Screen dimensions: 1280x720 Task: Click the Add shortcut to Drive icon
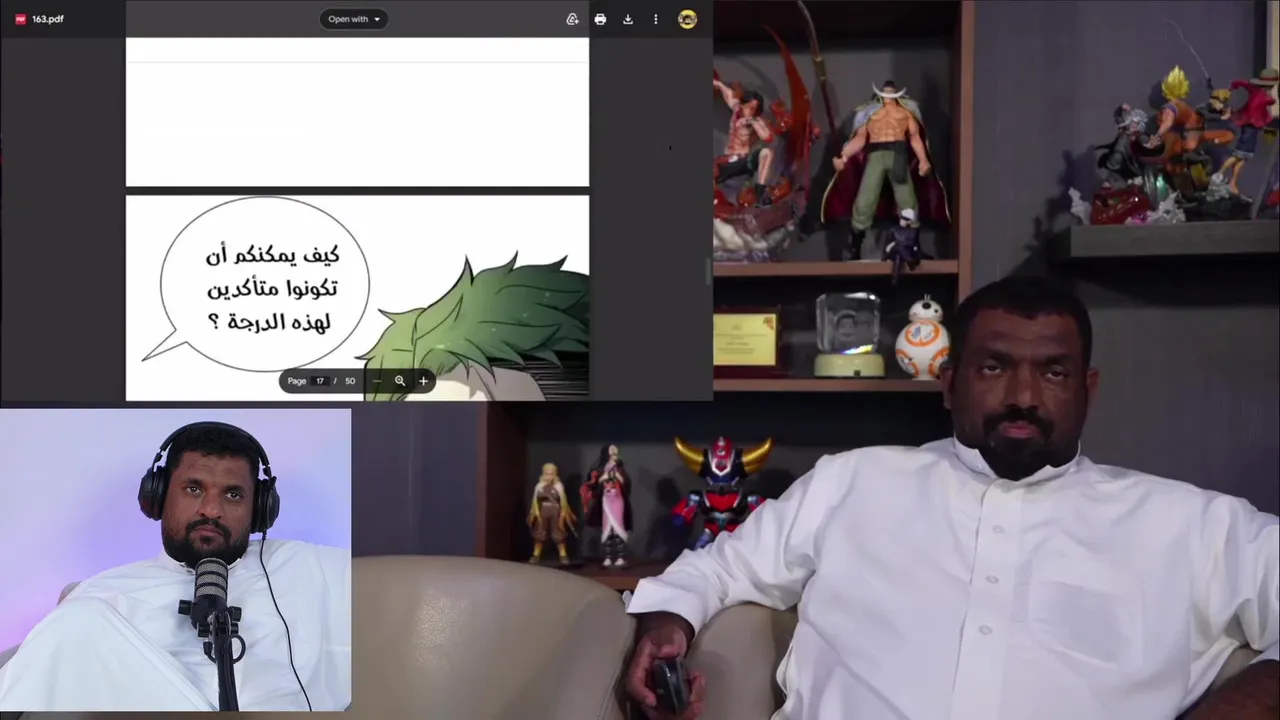572,19
